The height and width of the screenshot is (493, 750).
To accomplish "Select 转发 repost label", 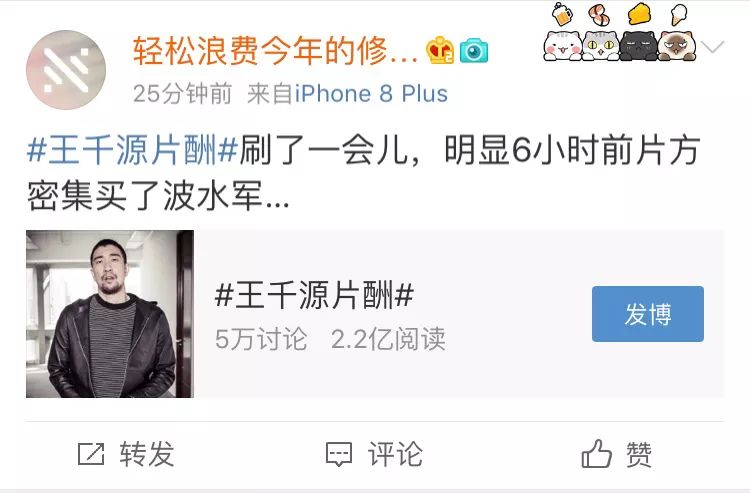I will pyautogui.click(x=147, y=454).
